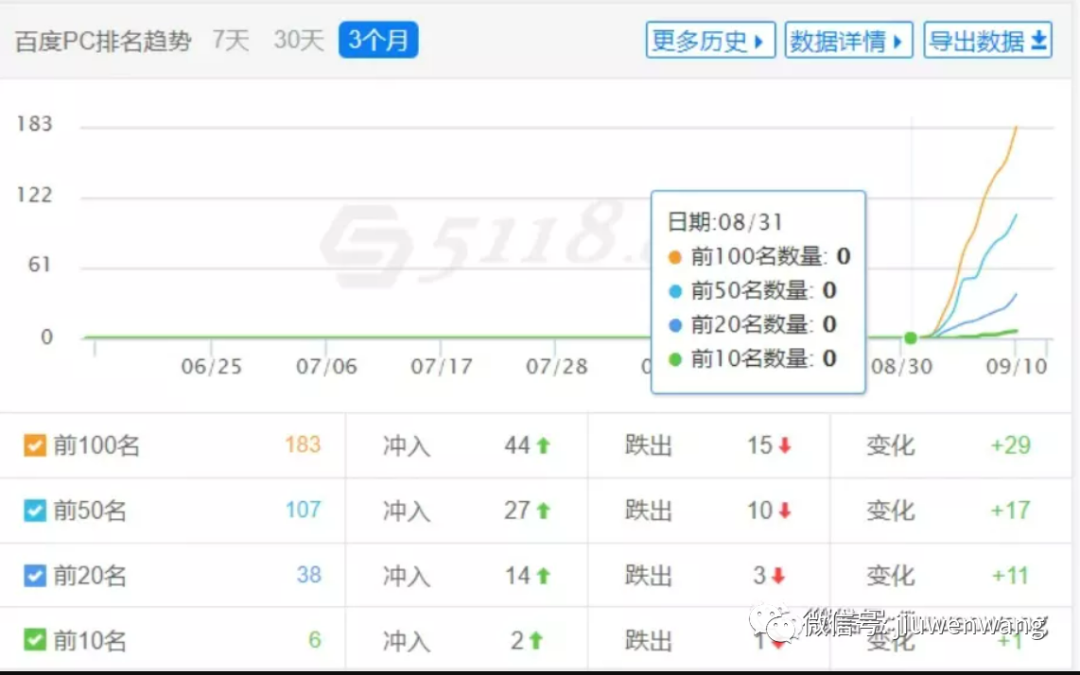This screenshot has width=1080, height=675.
Task: Click the orange value 183 in 前100名 row
Action: point(303,444)
